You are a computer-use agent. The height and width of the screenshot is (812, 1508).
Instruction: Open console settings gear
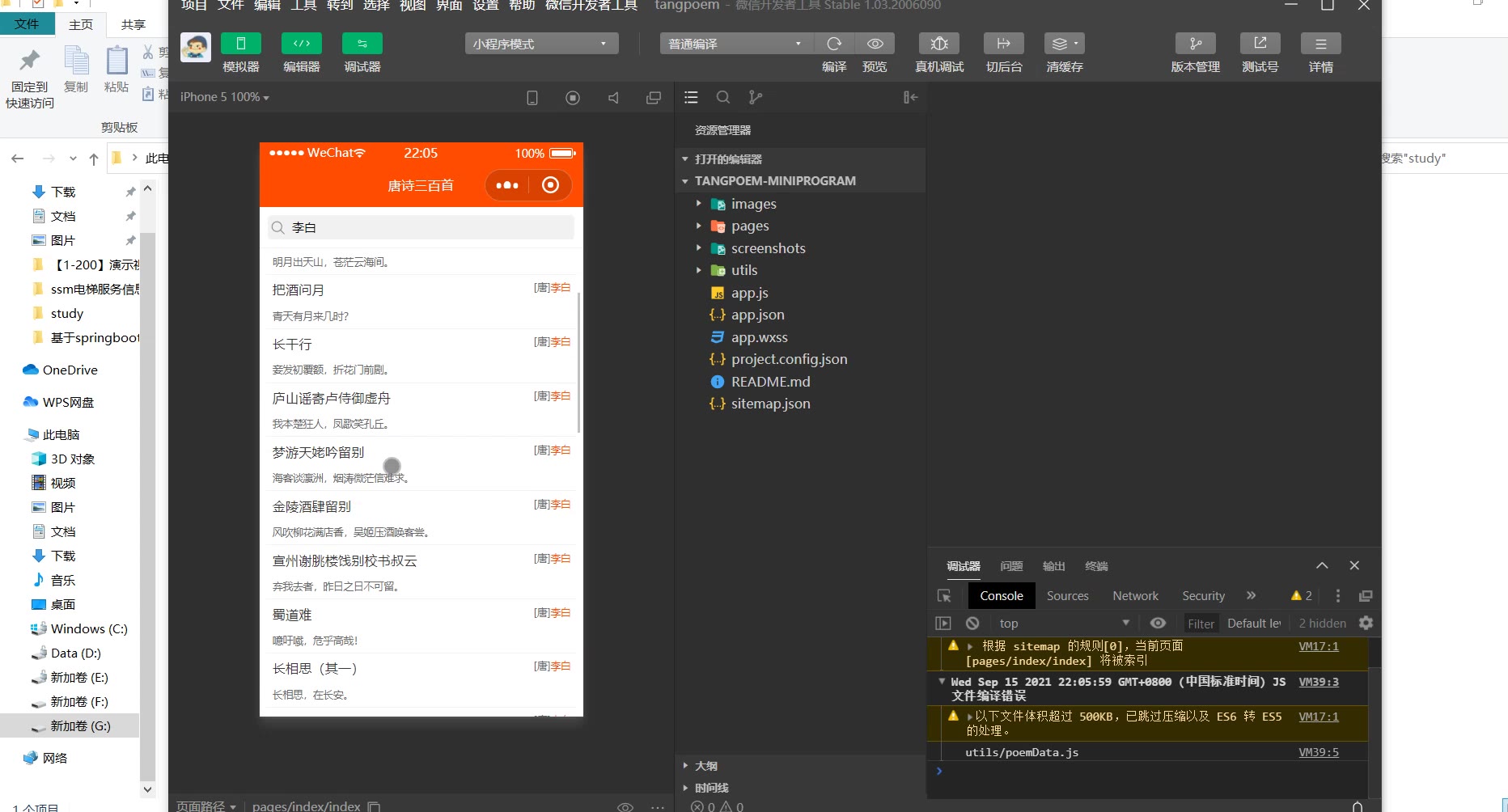tap(1366, 623)
